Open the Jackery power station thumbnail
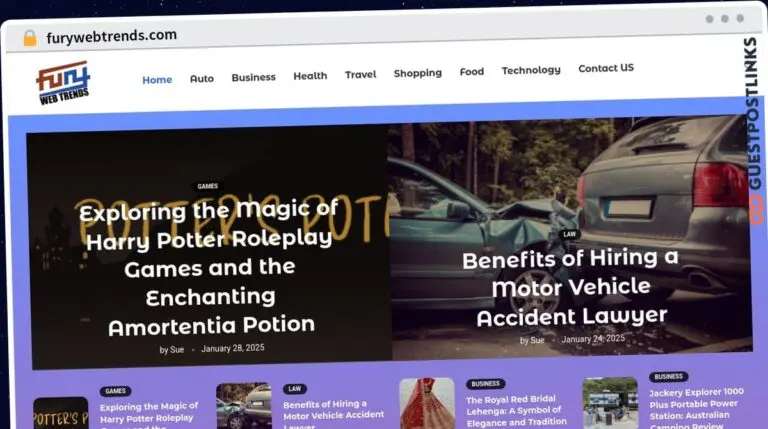This screenshot has height=429, width=768. click(610, 402)
